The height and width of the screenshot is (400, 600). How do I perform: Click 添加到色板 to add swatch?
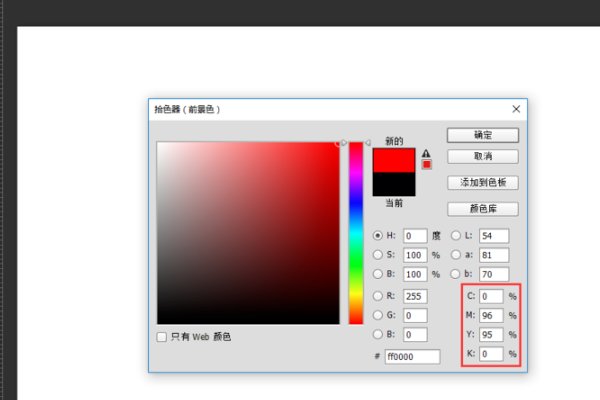(483, 182)
